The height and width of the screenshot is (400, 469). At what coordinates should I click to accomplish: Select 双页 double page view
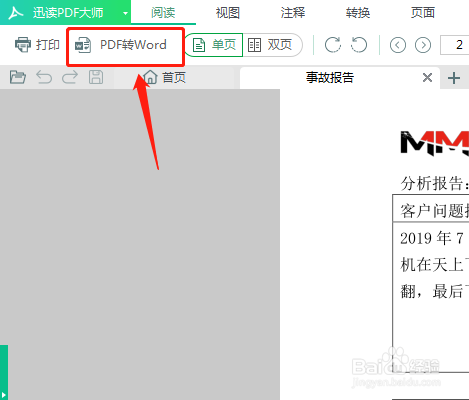point(273,45)
